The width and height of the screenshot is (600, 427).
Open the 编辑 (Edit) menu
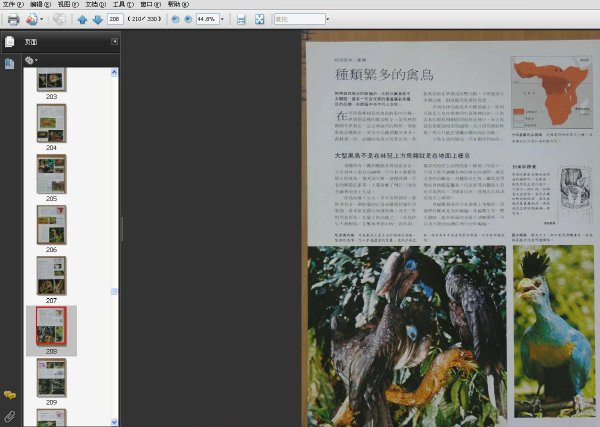[41, 4]
